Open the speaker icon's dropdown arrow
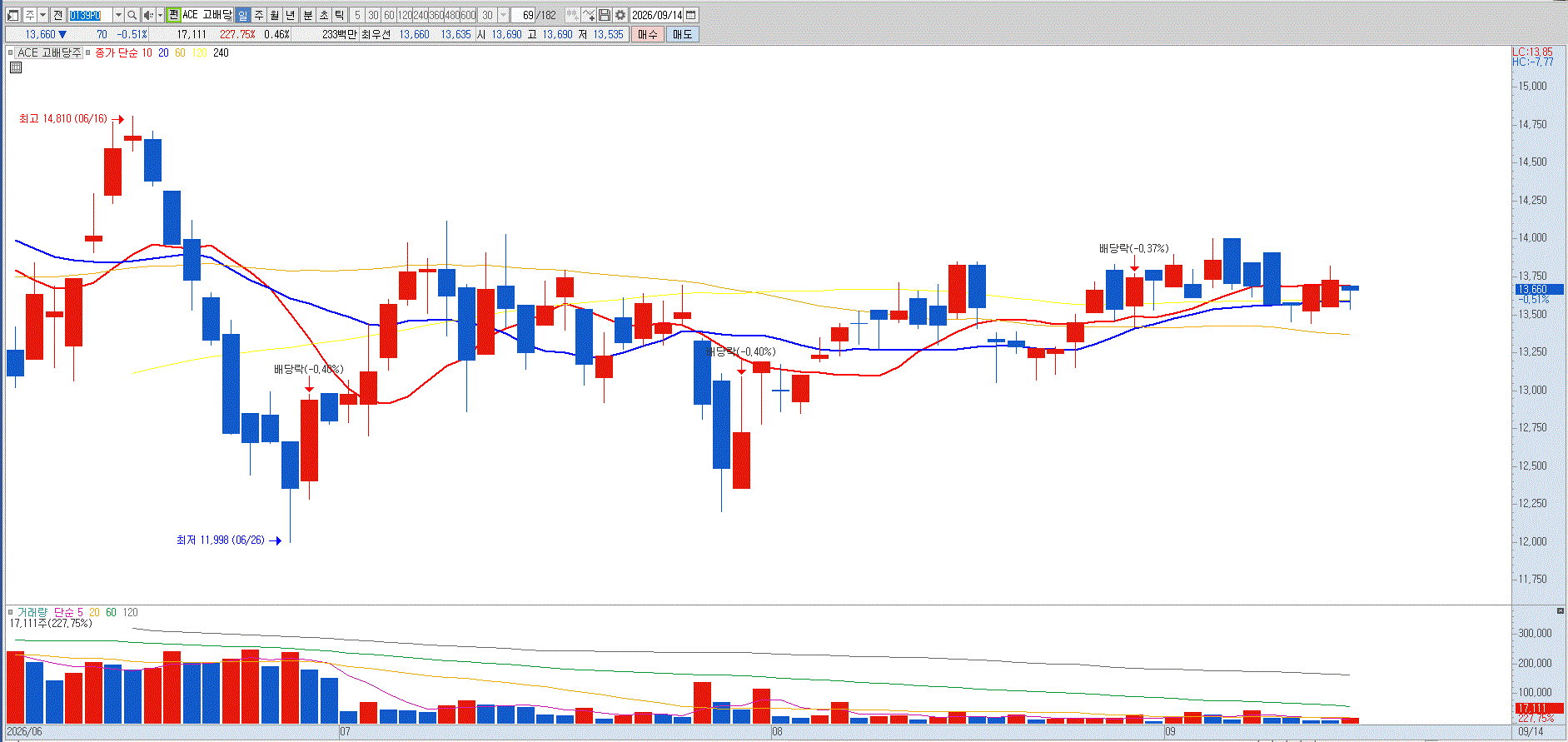The image size is (1568, 742). click(x=160, y=15)
